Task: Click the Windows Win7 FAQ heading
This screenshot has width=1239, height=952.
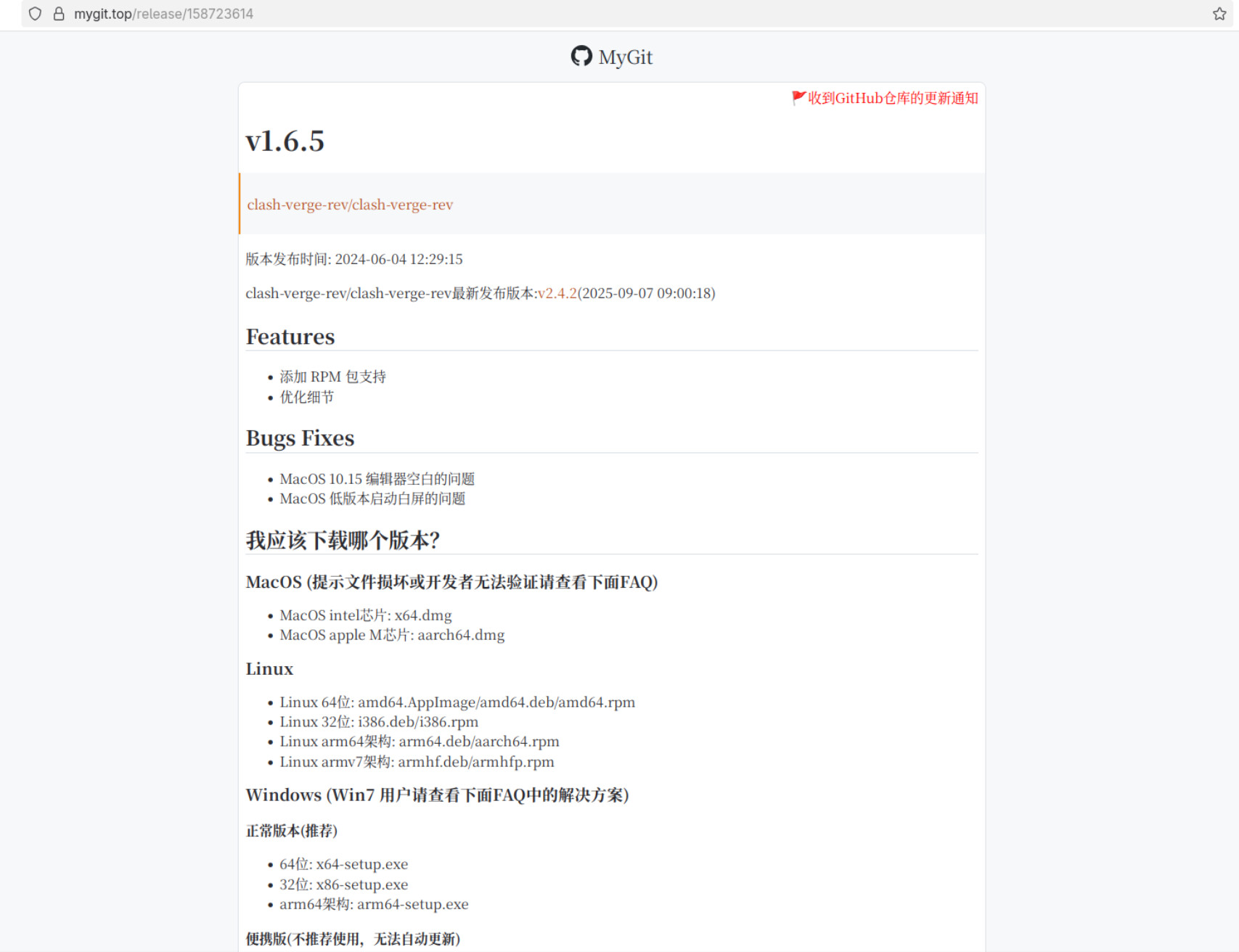Action: pos(437,795)
